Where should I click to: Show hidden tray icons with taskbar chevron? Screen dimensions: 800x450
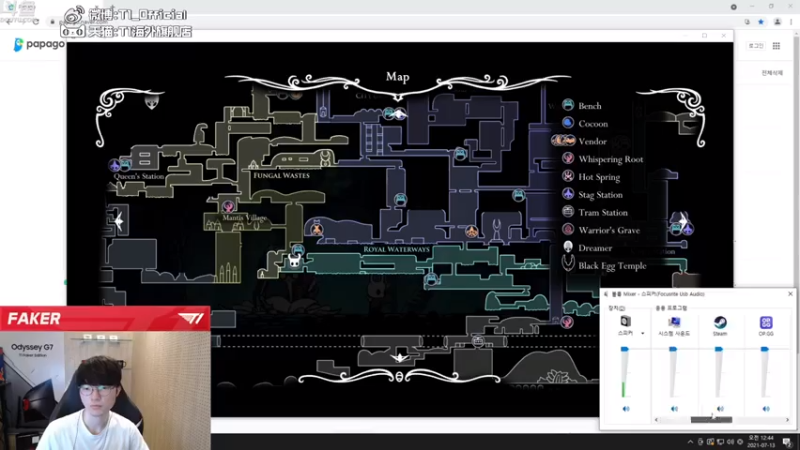click(x=690, y=442)
